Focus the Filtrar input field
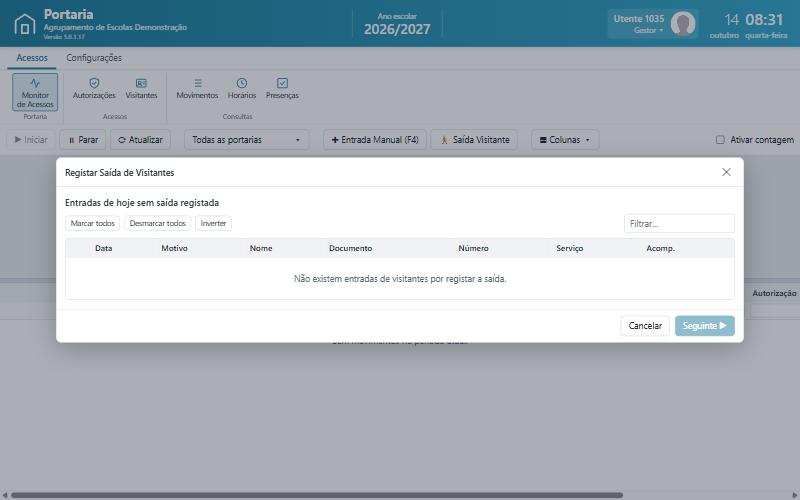Screen dimensions: 800x500 pos(679,223)
